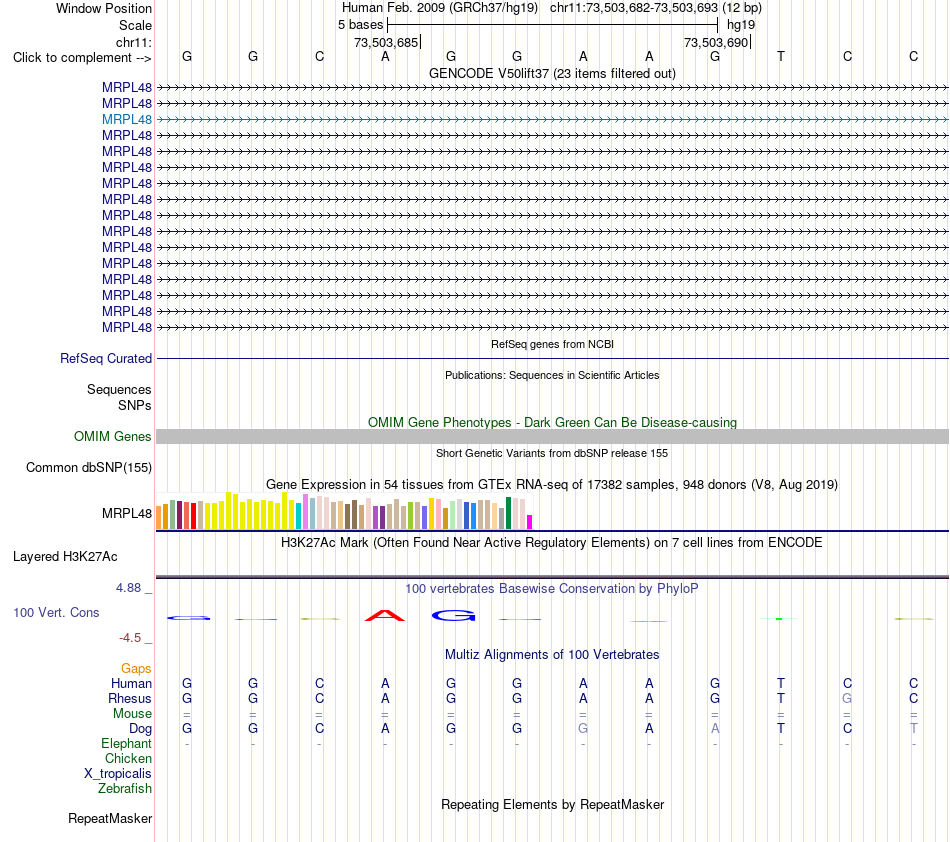Click the Chicken species label
Screen dimensions: 950x842
pos(128,758)
